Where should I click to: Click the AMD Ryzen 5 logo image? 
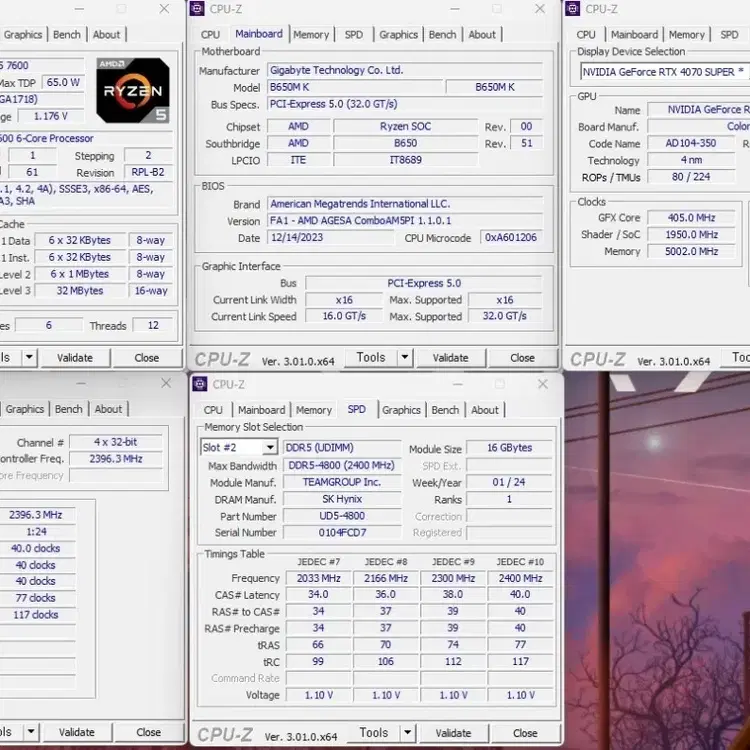click(133, 90)
